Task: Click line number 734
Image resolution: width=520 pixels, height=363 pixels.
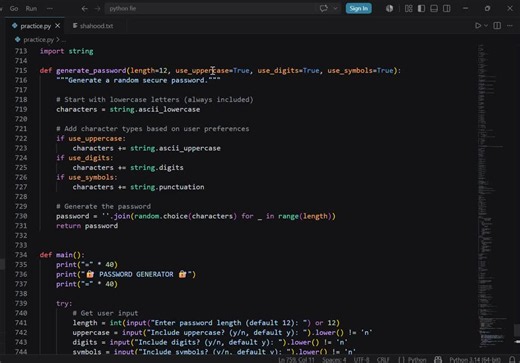Action: 21,255
